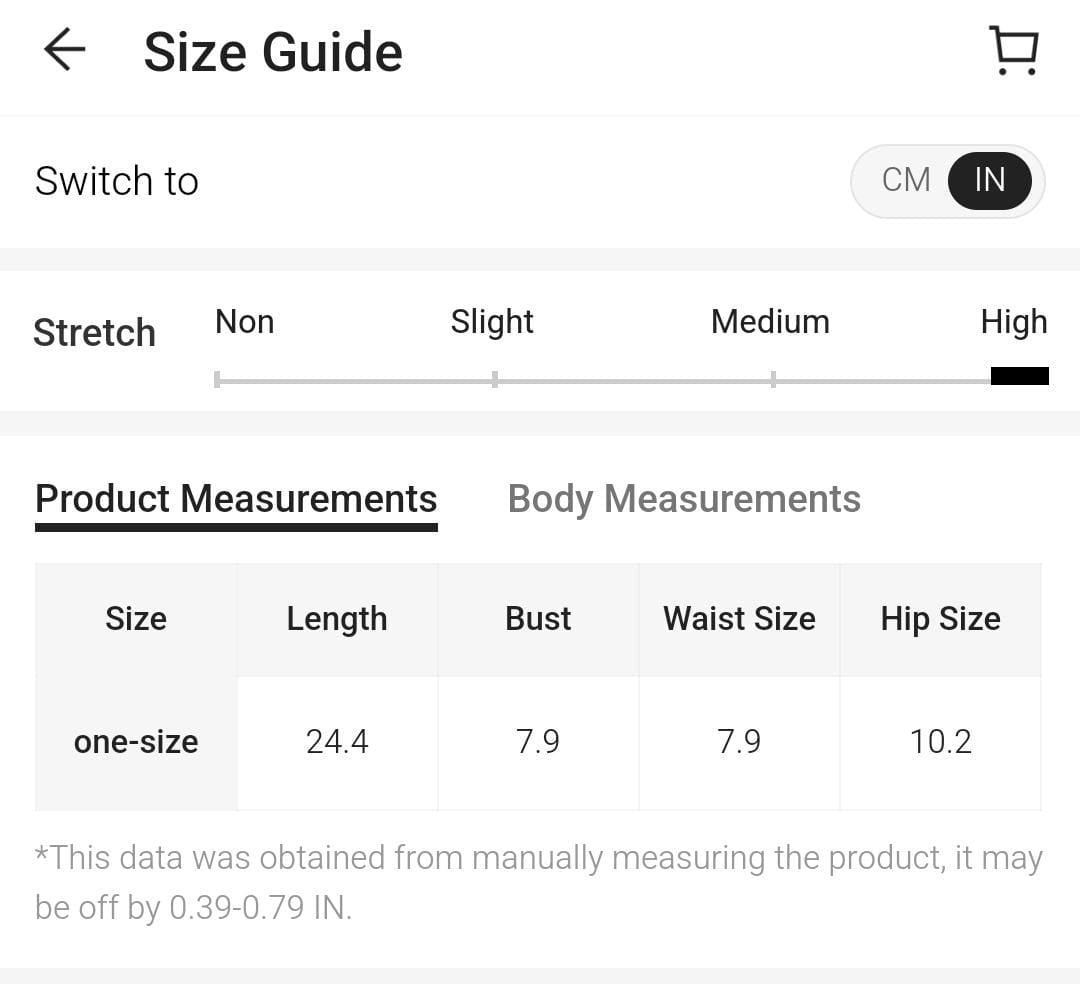Select the one-size row label
The image size is (1080, 984).
pos(136,742)
